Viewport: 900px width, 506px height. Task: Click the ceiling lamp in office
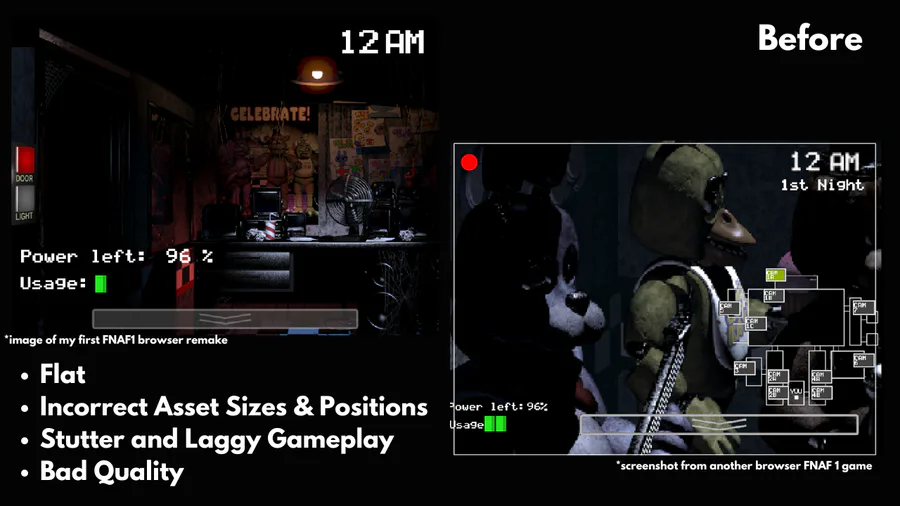pyautogui.click(x=317, y=75)
